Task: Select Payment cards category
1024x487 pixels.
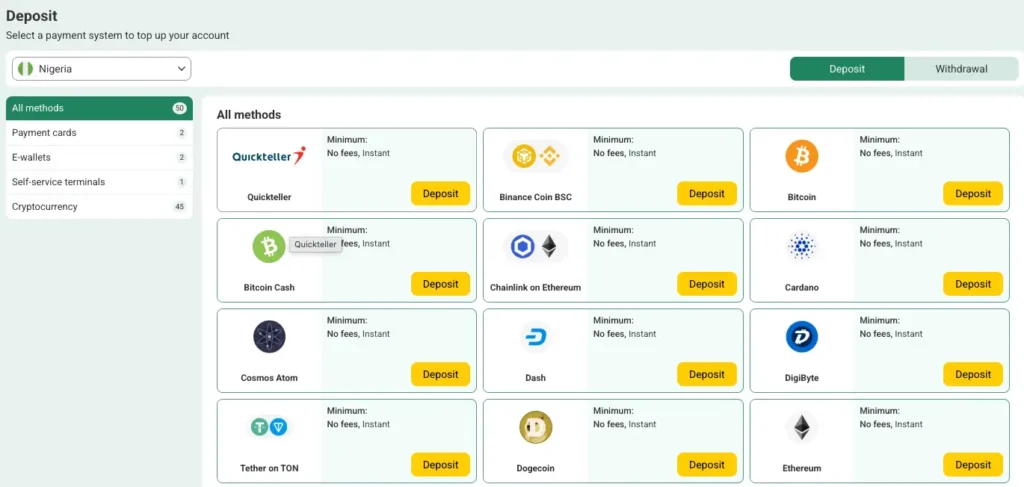Action: point(99,133)
